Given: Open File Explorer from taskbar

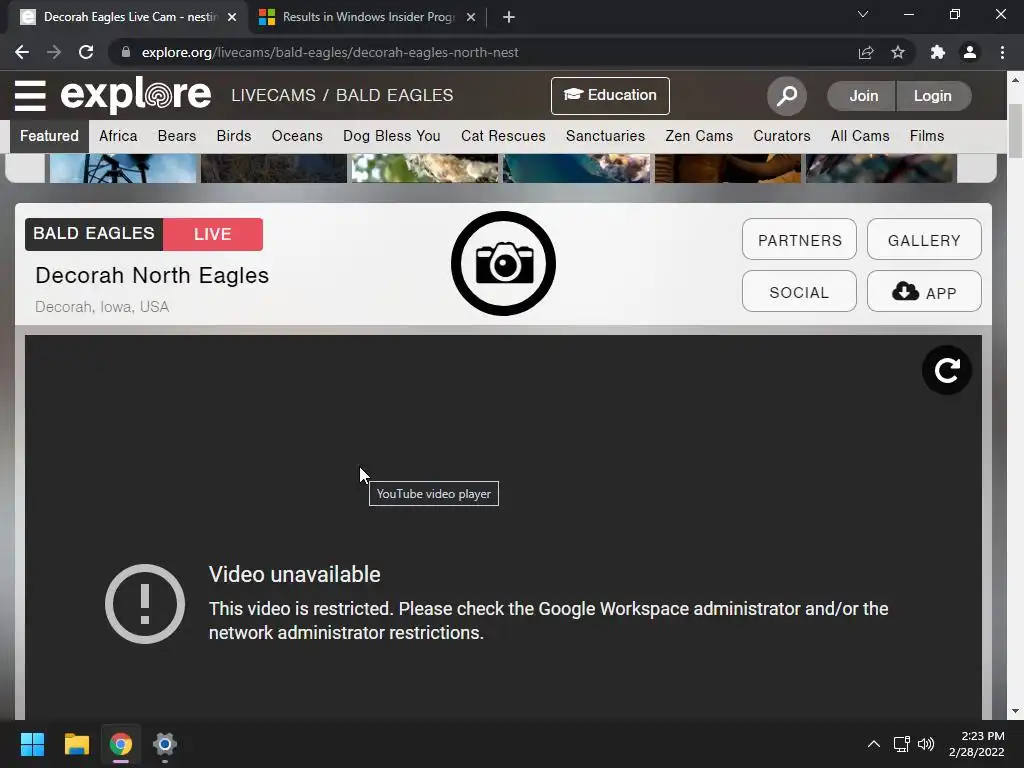Looking at the screenshot, I should (x=76, y=744).
